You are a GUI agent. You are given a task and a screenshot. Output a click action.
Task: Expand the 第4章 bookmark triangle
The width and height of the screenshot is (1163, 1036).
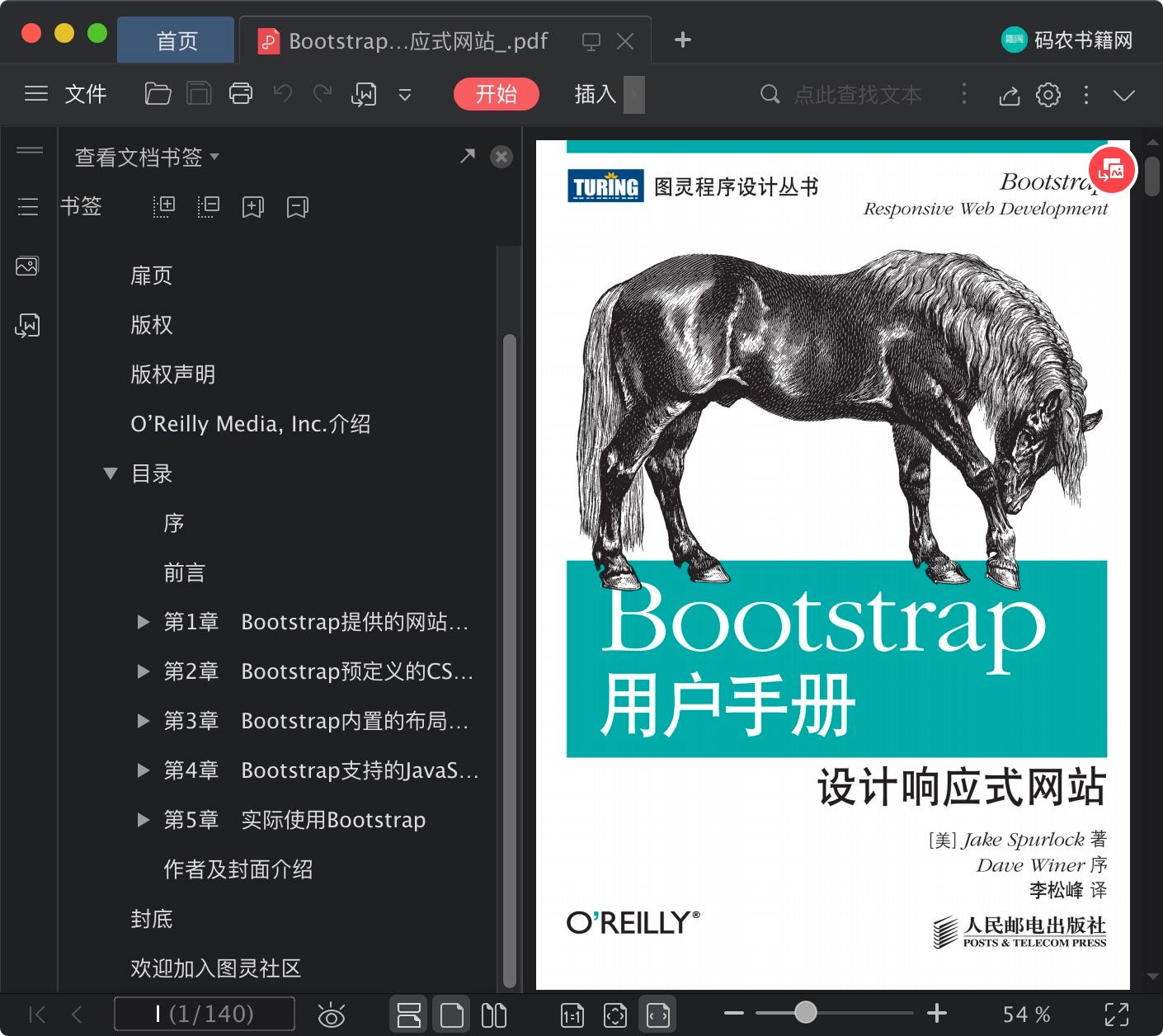[x=144, y=770]
